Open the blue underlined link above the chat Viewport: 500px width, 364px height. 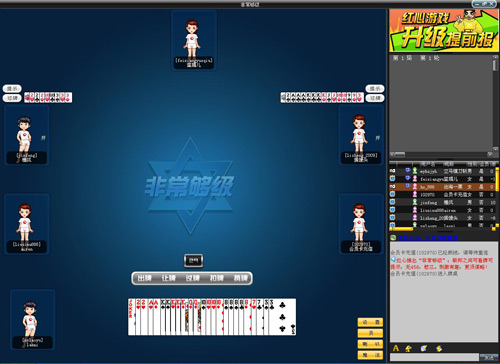pos(428,238)
